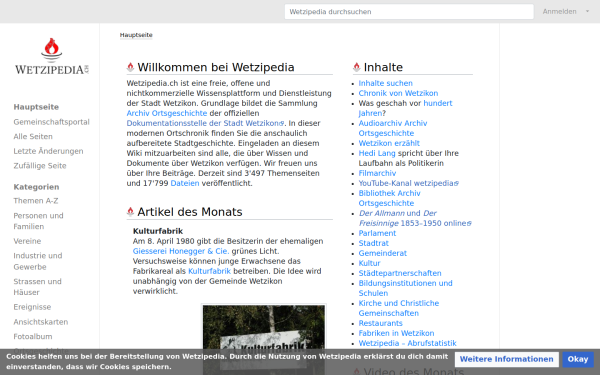Open the Anmelden dropdown arrow
This screenshot has width=600, height=375.
click(587, 11)
